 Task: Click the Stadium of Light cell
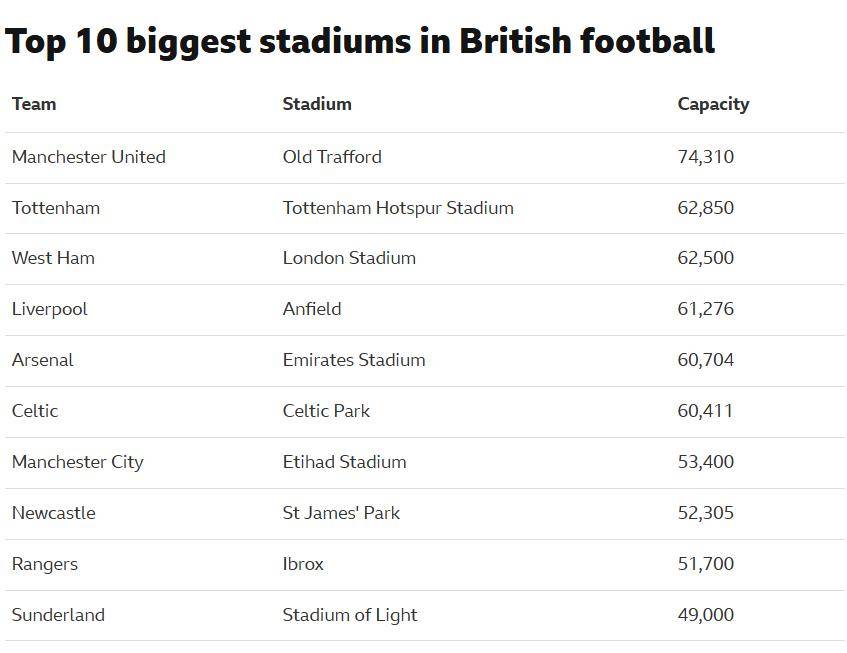click(350, 615)
